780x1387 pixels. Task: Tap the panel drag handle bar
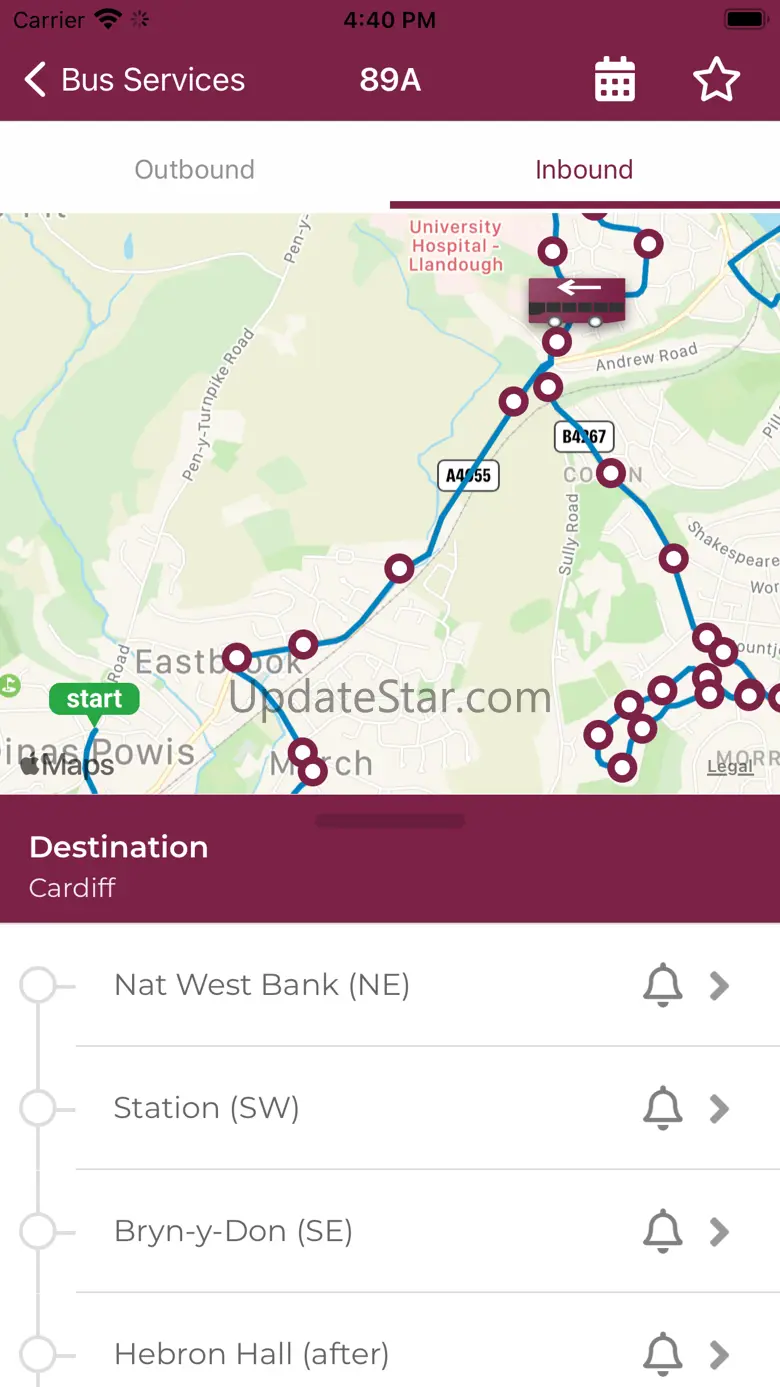pyautogui.click(x=390, y=821)
